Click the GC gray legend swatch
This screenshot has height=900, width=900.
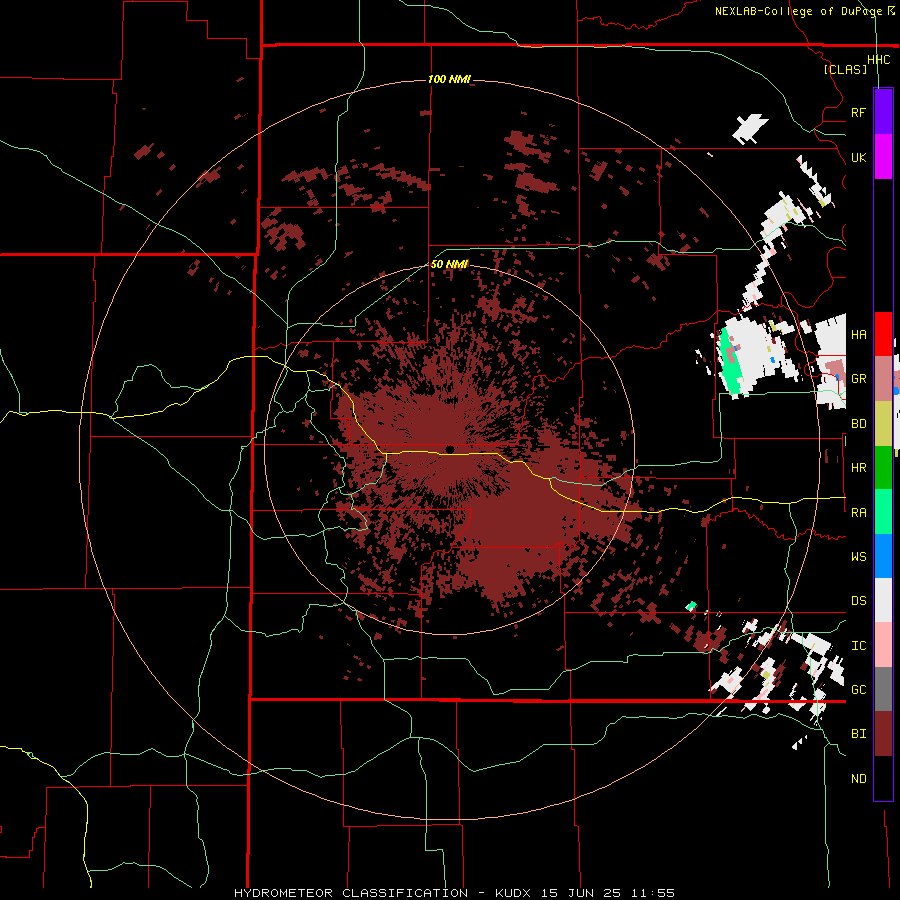pyautogui.click(x=883, y=689)
